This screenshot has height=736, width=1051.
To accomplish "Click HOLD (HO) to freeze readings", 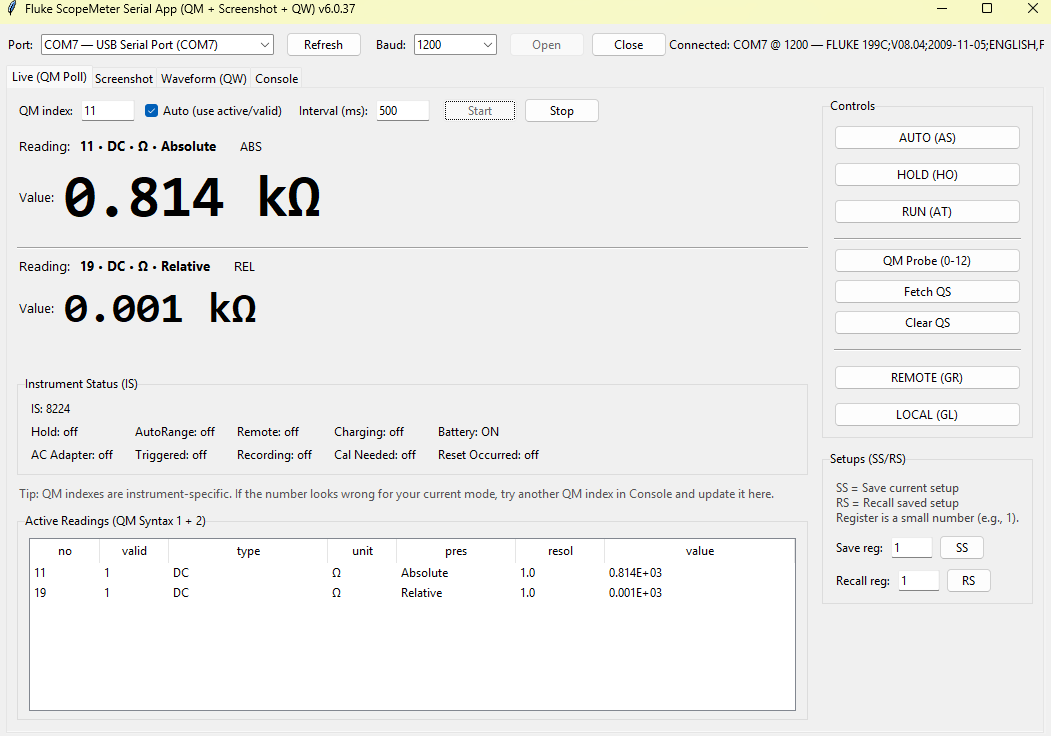I will point(927,175).
